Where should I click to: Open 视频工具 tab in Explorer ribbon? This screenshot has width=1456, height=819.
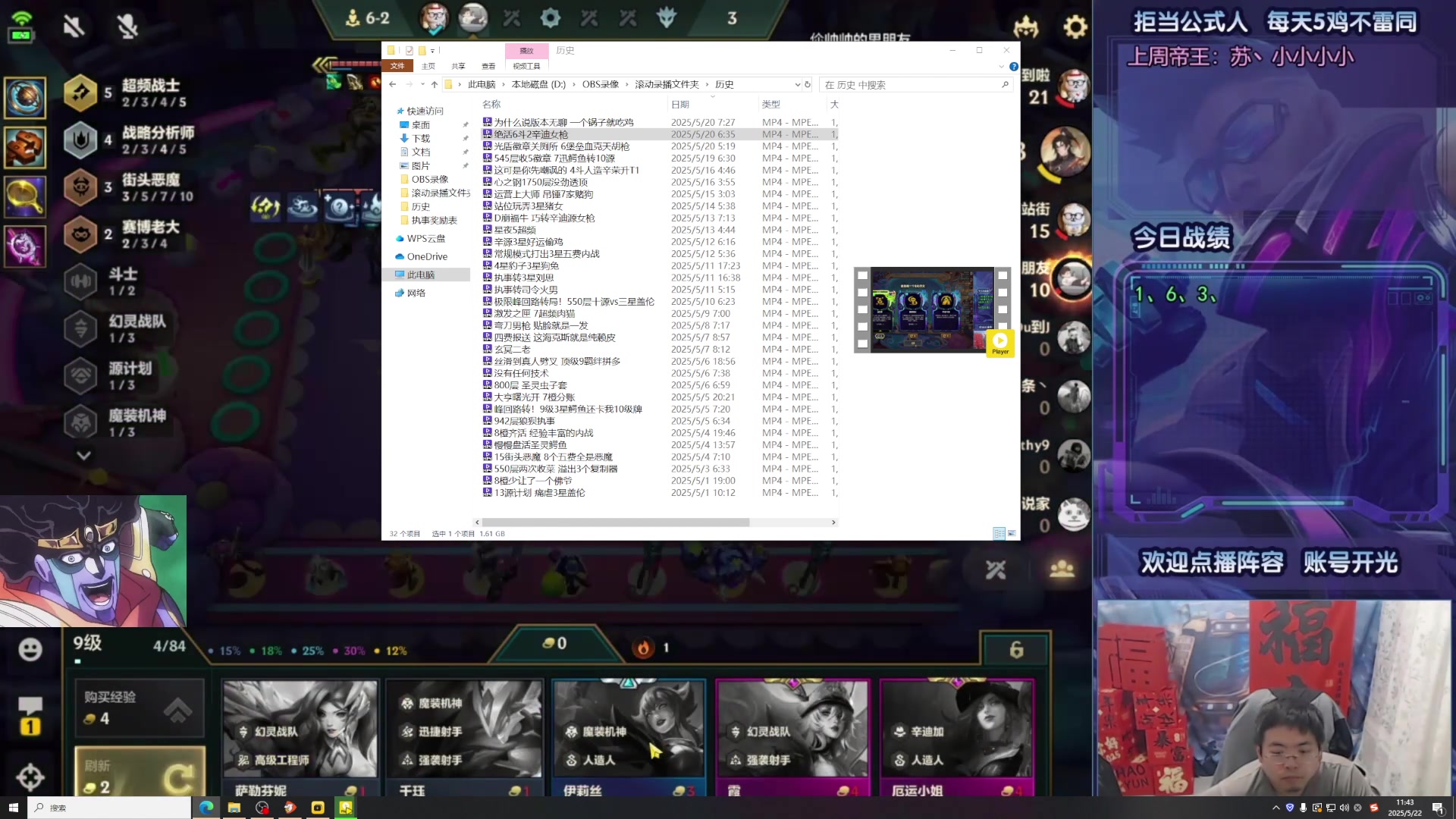[526, 66]
